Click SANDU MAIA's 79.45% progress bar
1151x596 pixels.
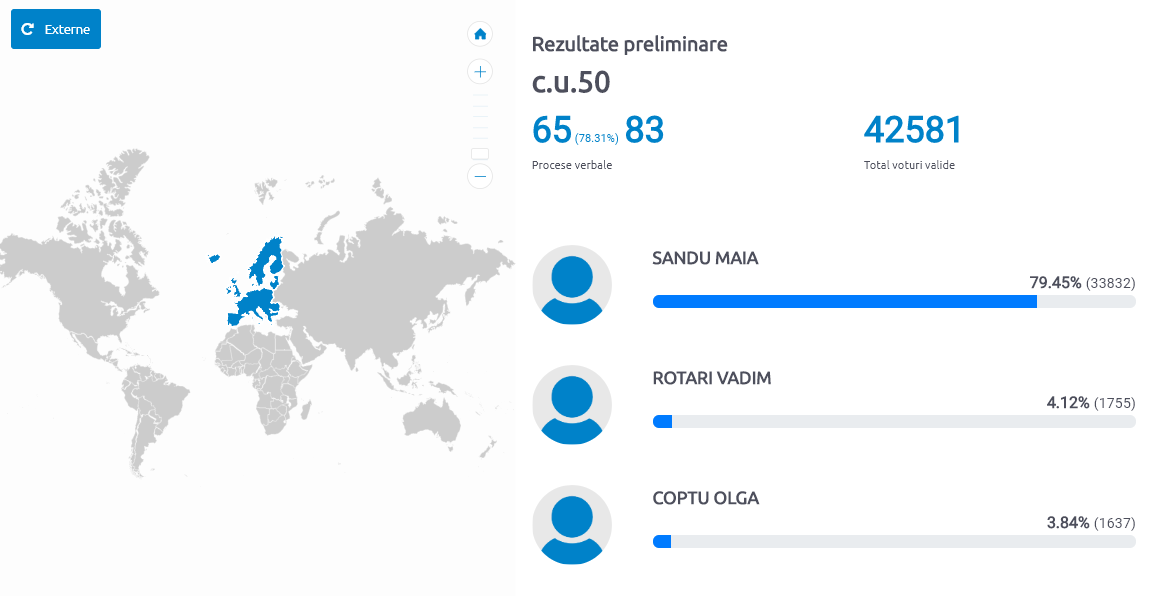(x=894, y=302)
